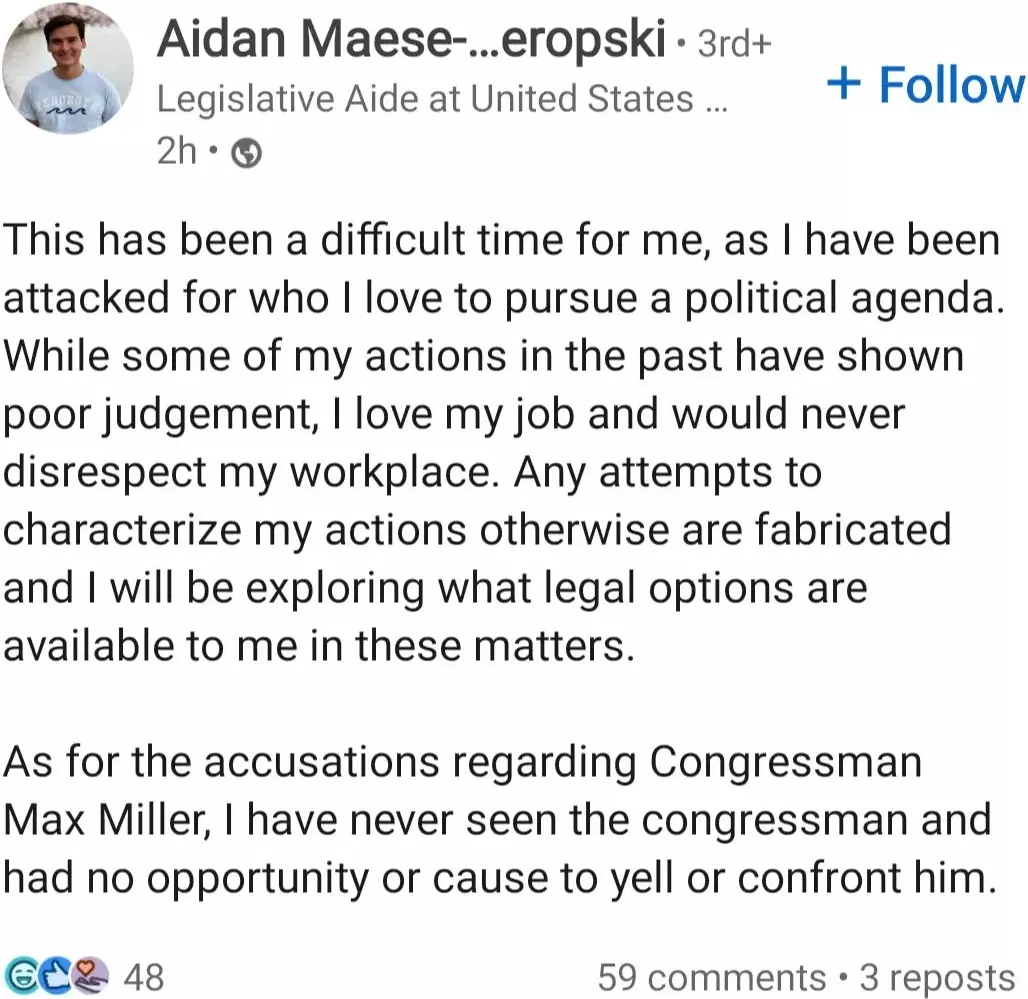View the 59 comments

(x=711, y=976)
